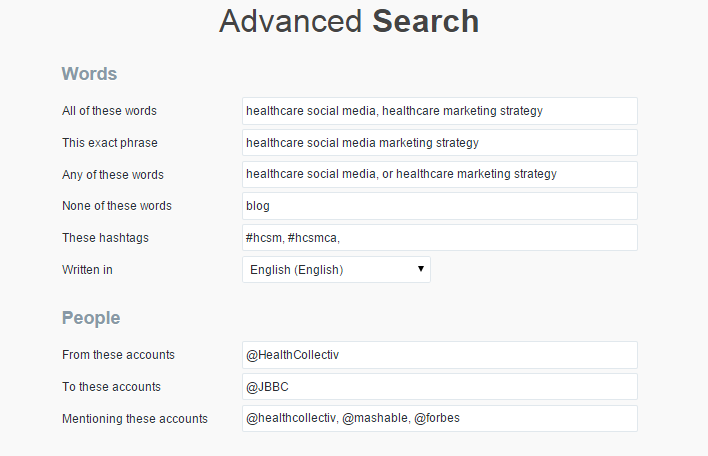Viewport: 708px width, 456px height.
Task: Select the 'Any of these words' input
Action: tap(439, 174)
